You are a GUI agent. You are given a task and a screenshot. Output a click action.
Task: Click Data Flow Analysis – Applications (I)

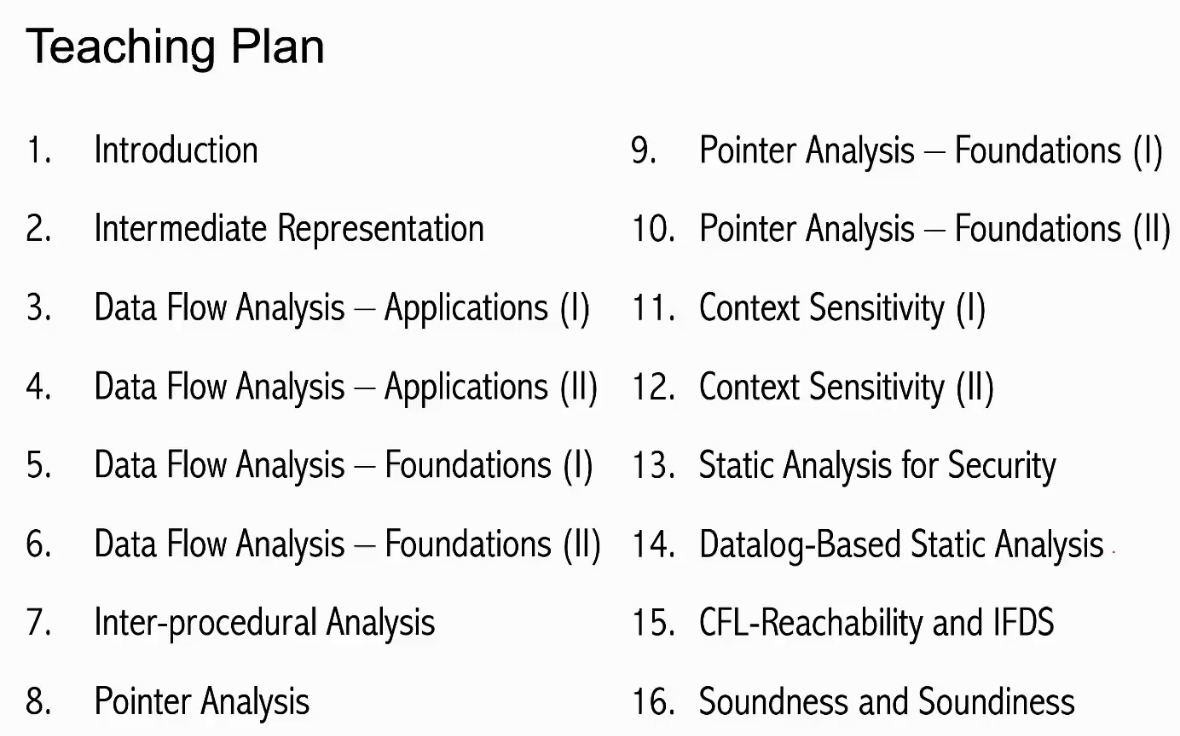click(342, 309)
